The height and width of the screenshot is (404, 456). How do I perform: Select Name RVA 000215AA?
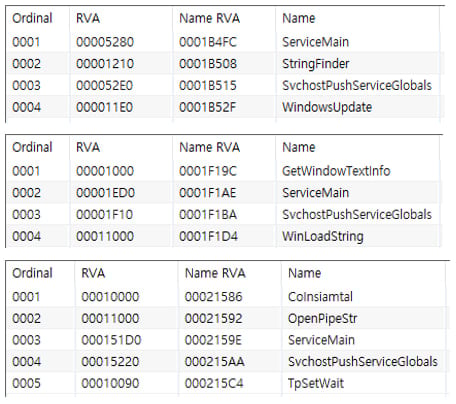[215, 362]
